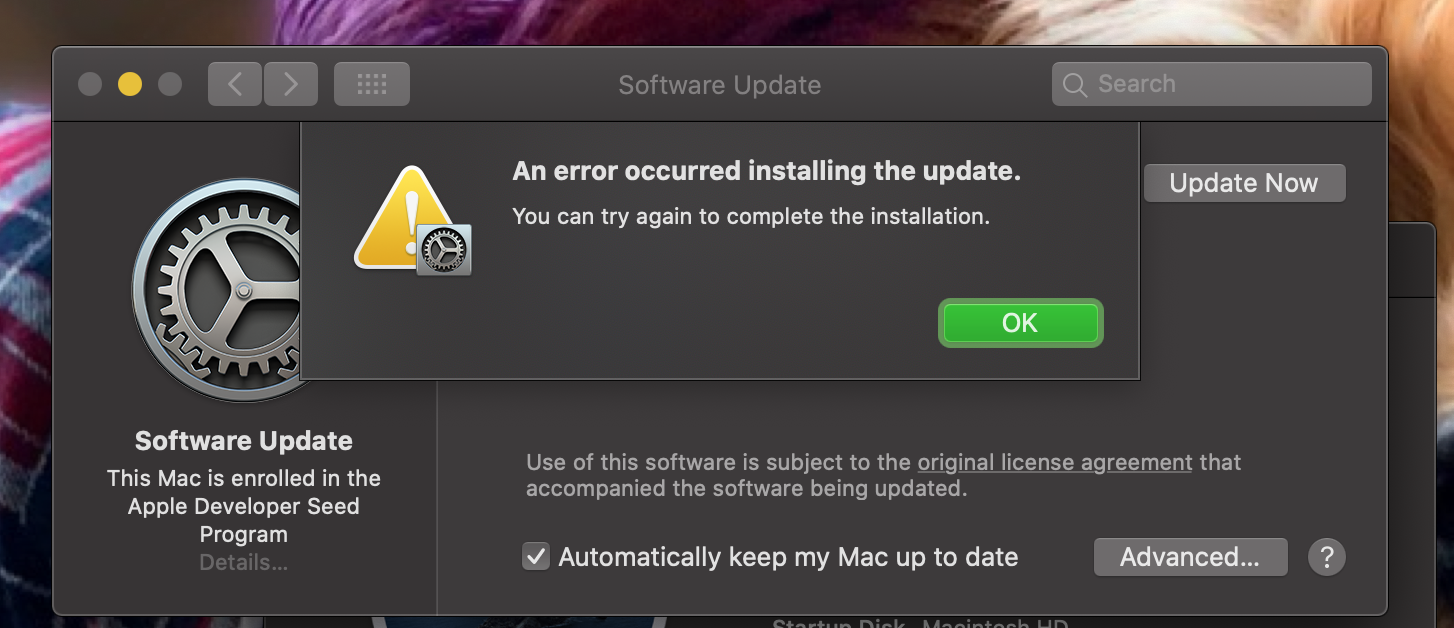Dismiss the error dialog with OK
1454x628 pixels.
coord(1020,323)
